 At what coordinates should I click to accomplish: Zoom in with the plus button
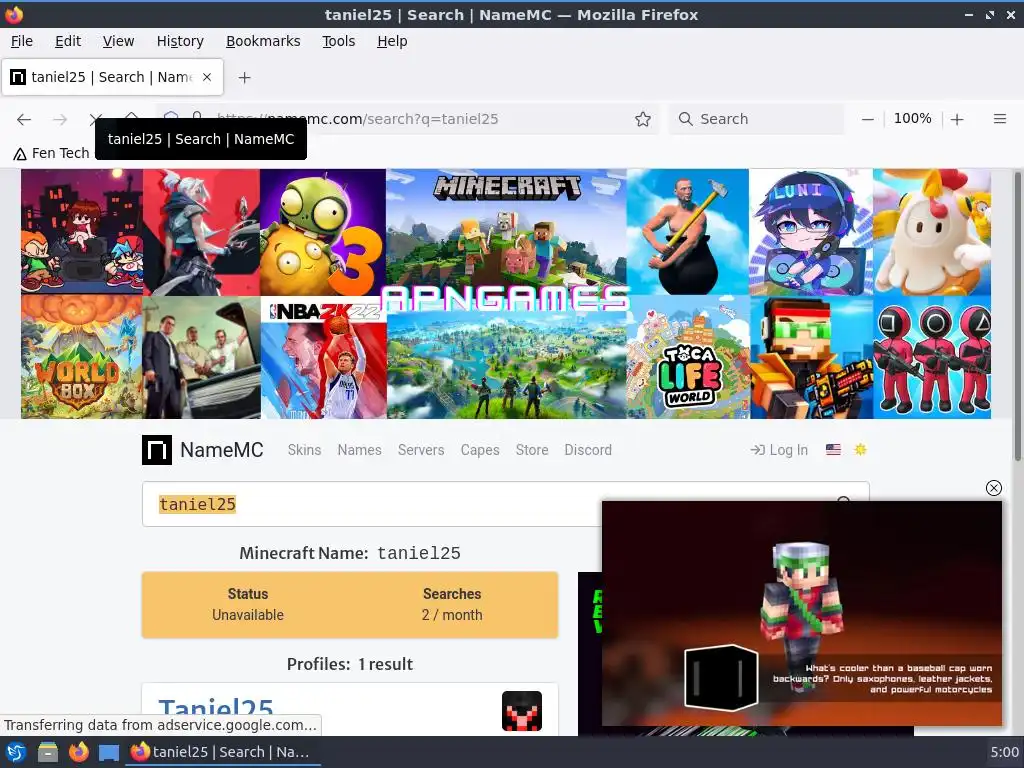point(957,119)
